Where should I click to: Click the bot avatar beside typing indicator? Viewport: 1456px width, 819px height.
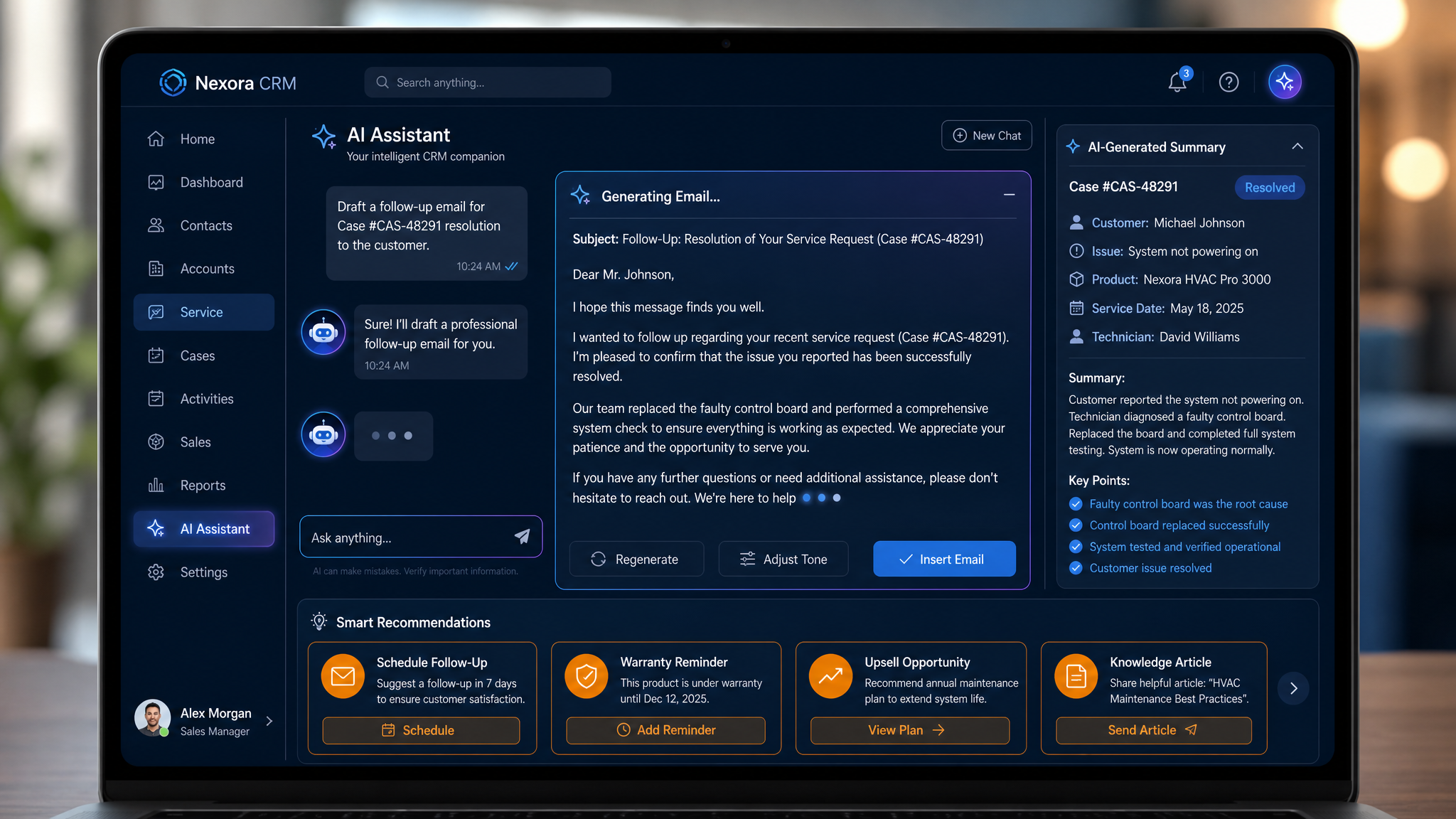(x=323, y=434)
